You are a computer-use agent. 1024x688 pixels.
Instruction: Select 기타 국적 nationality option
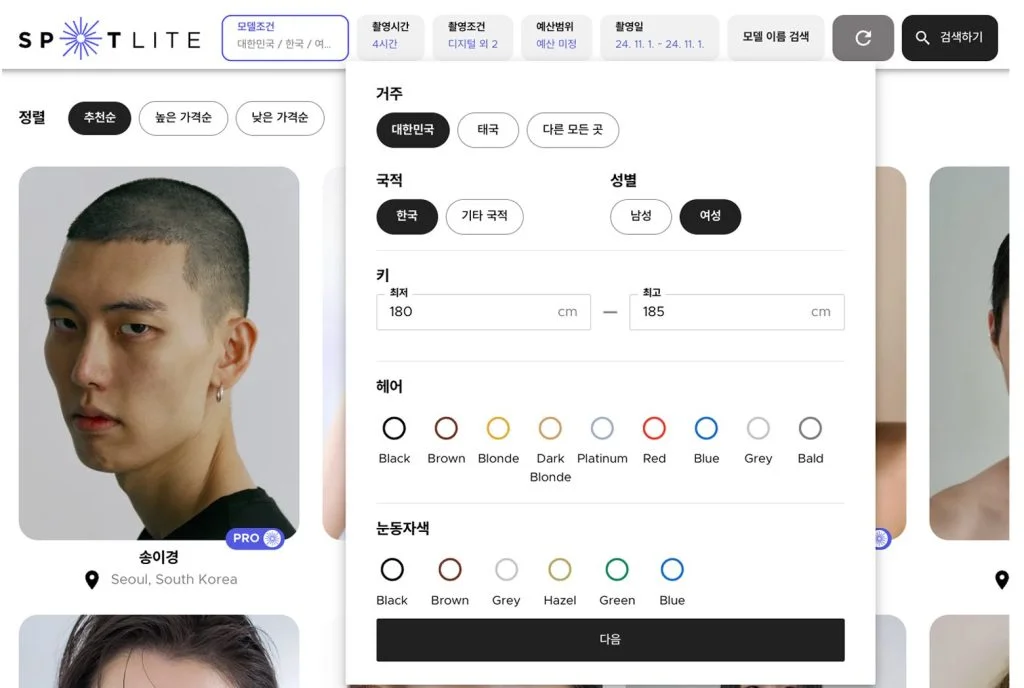[484, 216]
